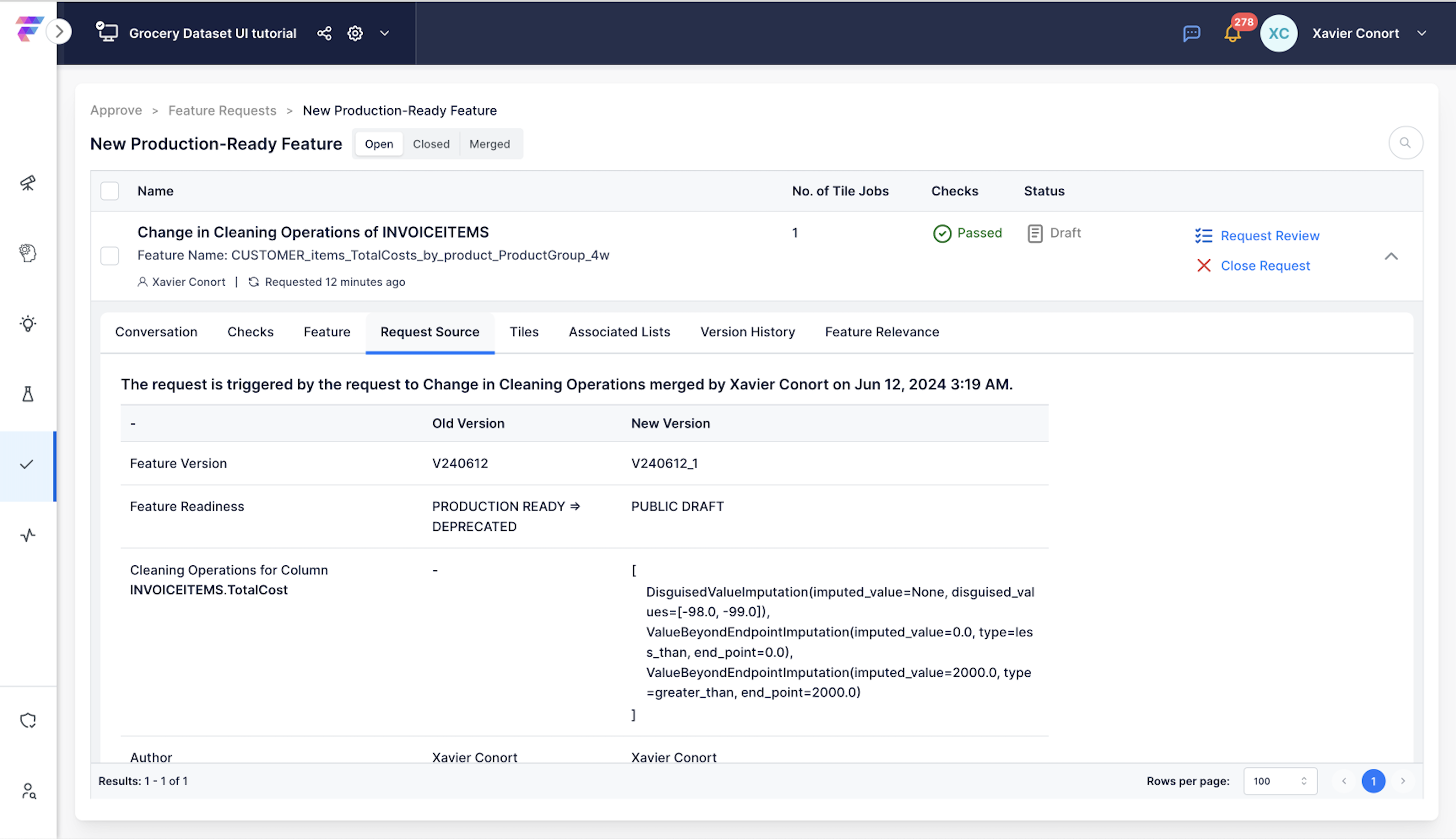Click the FeatureByte logo icon
1456x839 pixels.
tap(29, 29)
